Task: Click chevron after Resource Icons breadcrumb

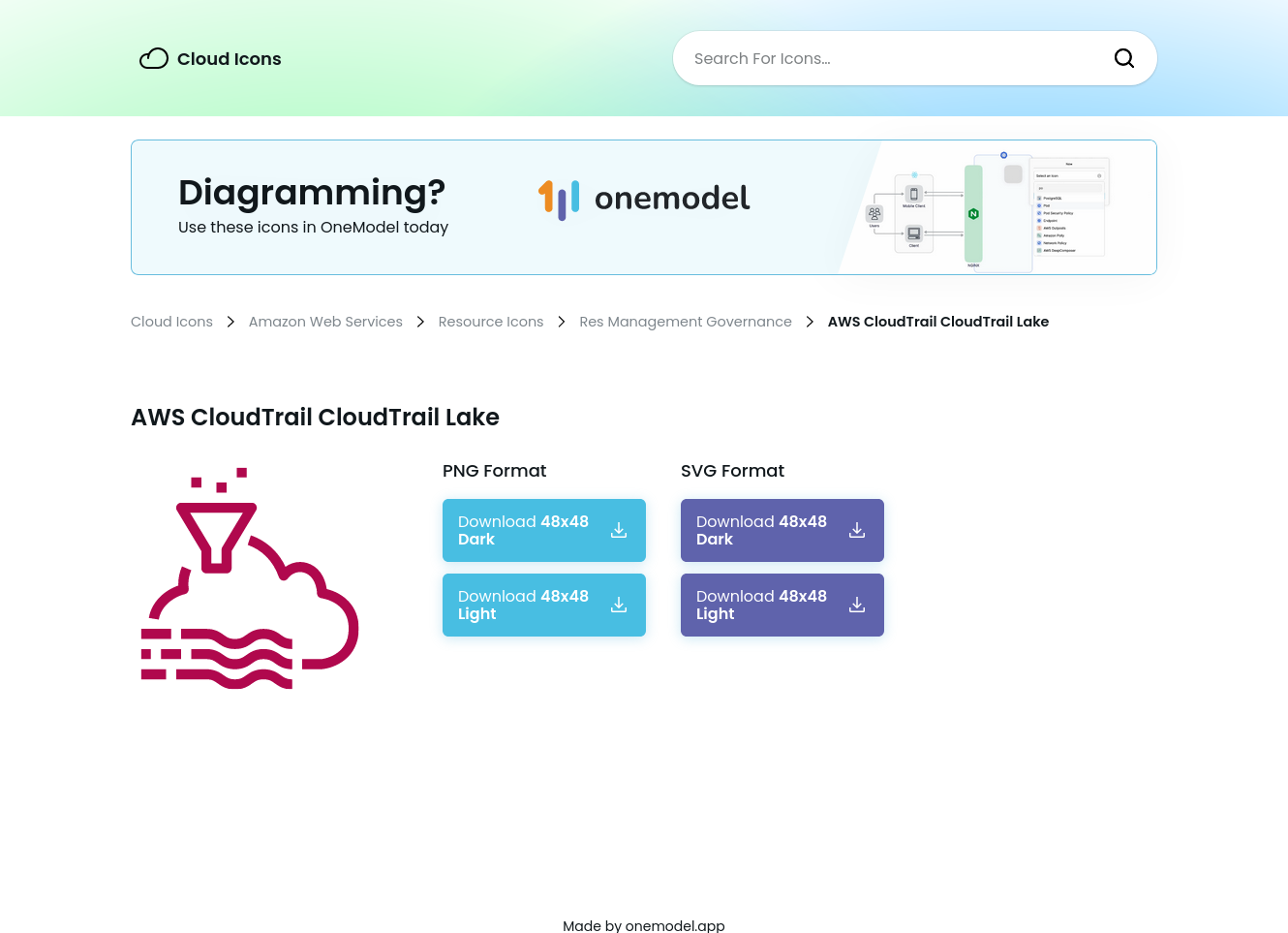Action: [x=562, y=322]
